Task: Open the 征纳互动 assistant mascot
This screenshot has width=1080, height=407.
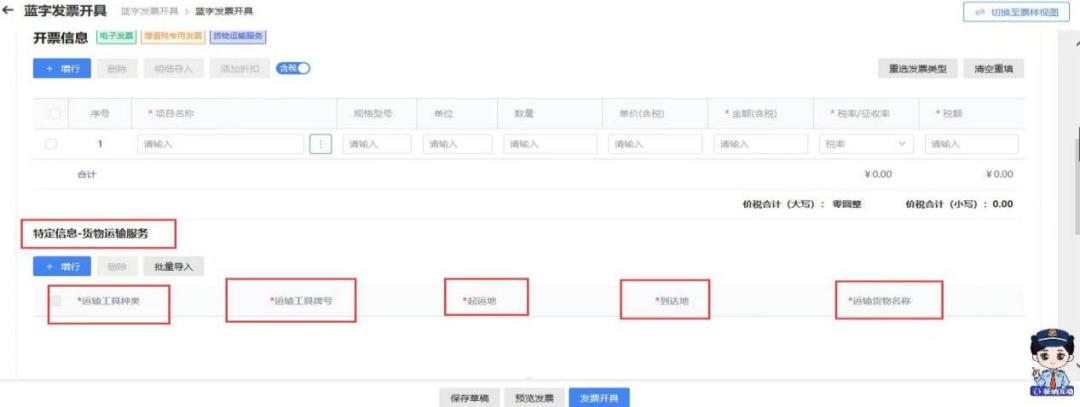Action: tap(1052, 363)
